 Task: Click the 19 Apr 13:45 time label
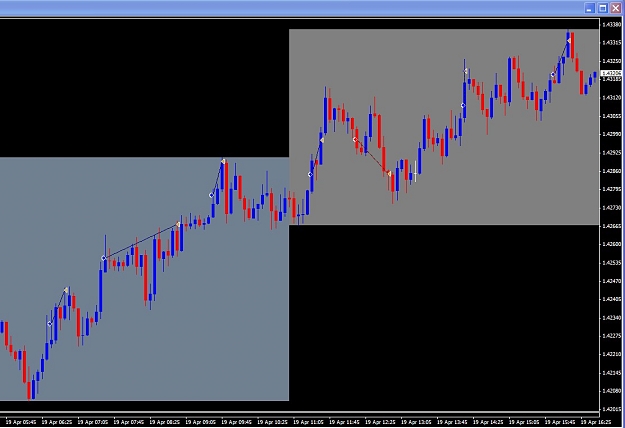point(452,422)
